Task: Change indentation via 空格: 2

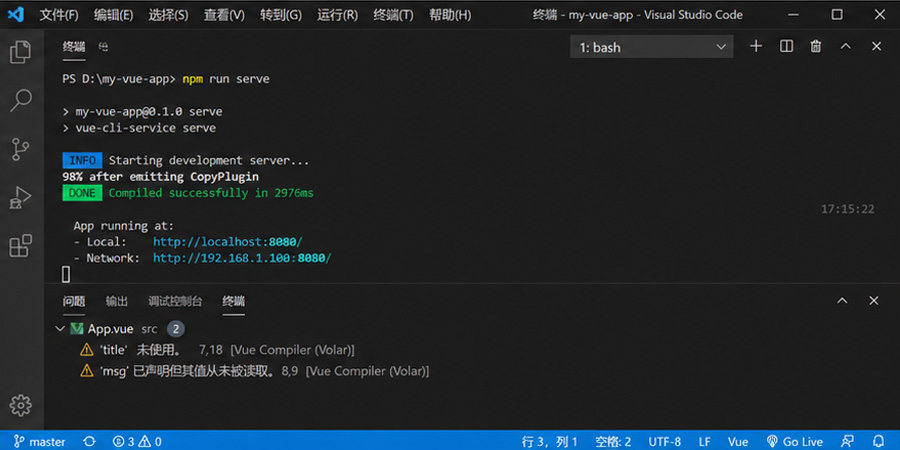Action: [x=613, y=441]
